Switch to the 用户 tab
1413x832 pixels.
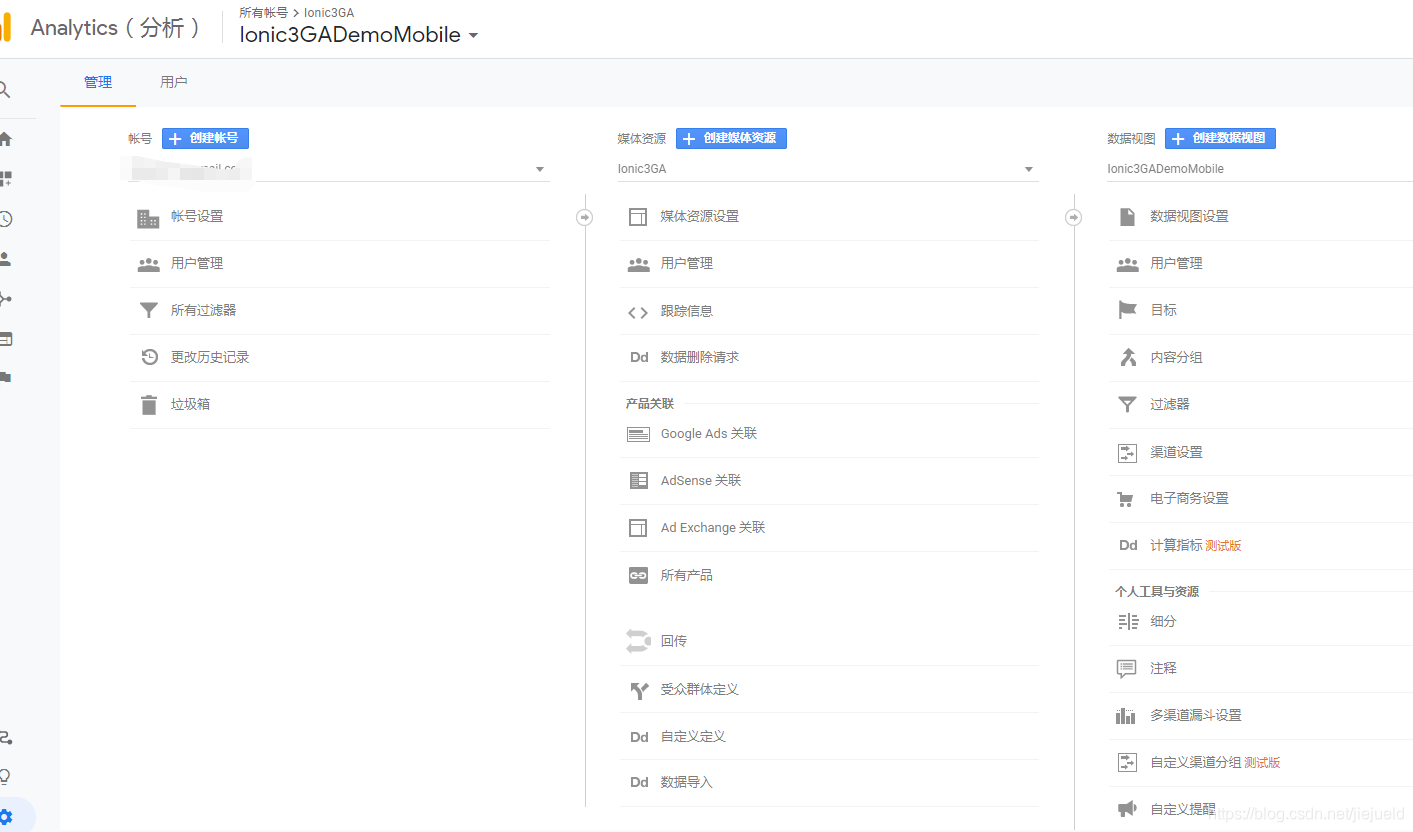174,82
